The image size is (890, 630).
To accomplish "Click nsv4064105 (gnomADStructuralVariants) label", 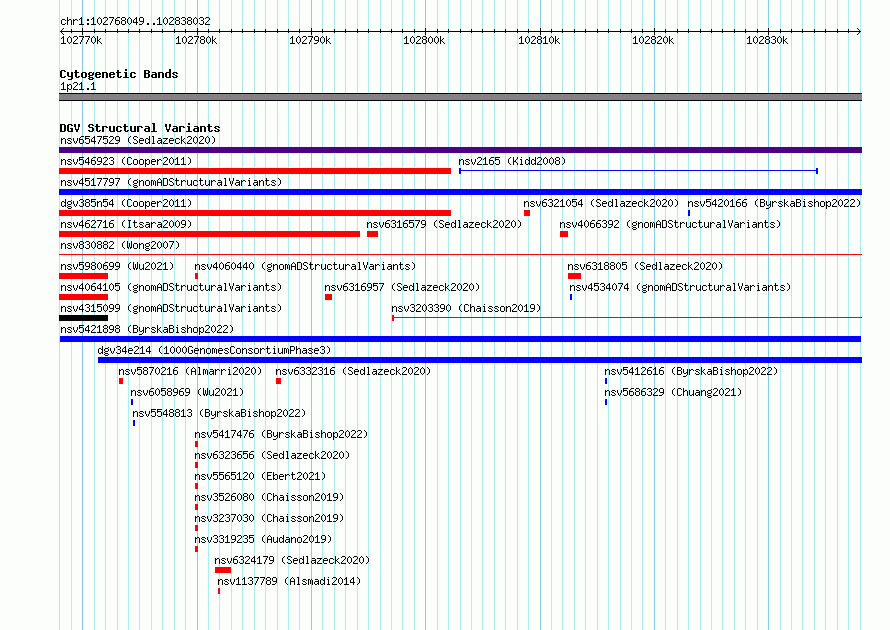I will (x=171, y=287).
